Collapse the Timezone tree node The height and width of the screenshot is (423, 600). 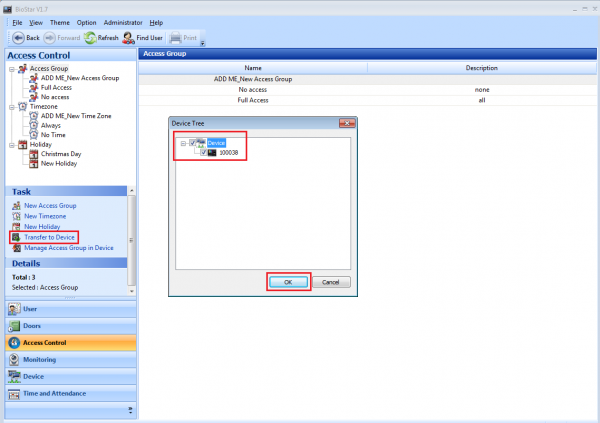click(10, 106)
